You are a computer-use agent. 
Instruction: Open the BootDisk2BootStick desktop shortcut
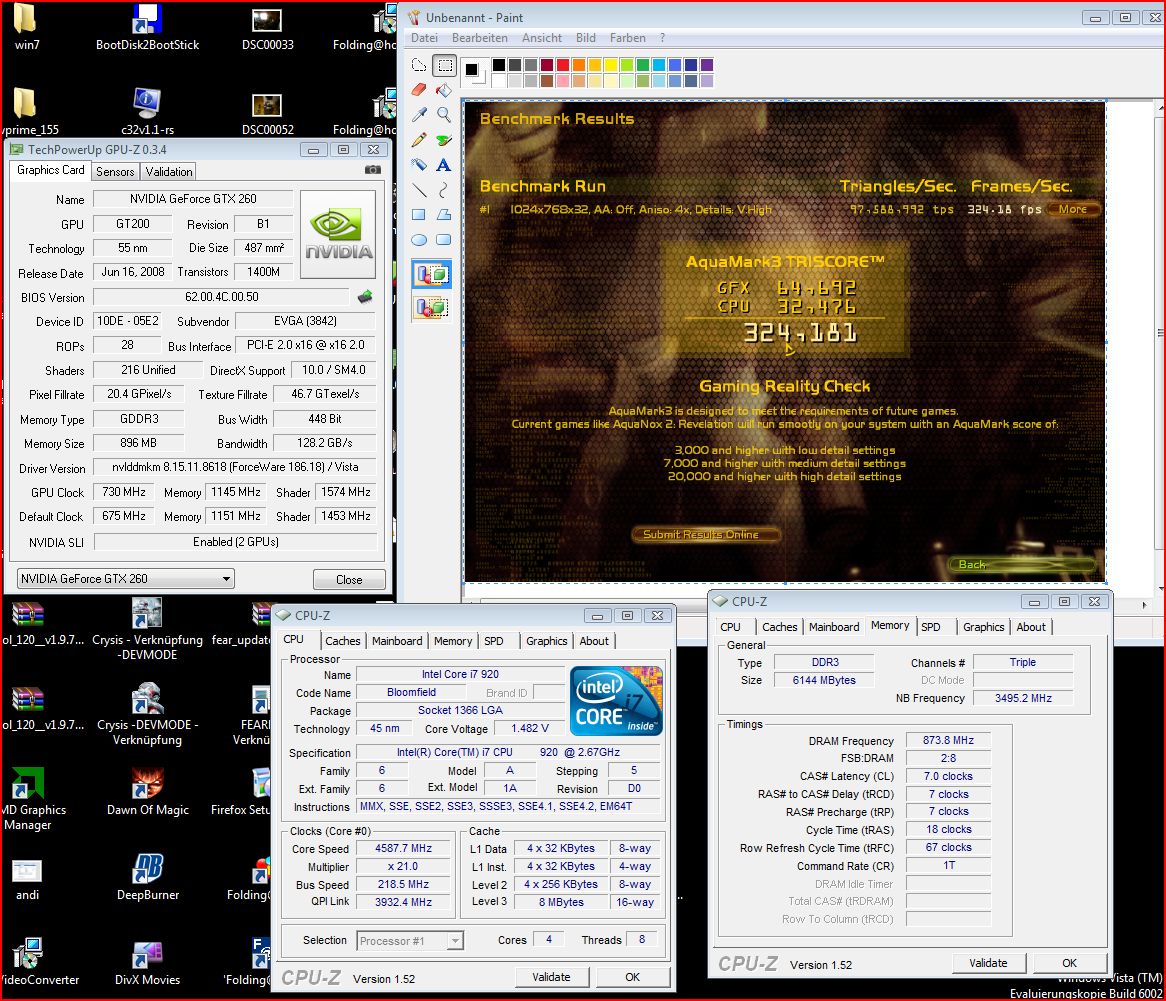147,28
